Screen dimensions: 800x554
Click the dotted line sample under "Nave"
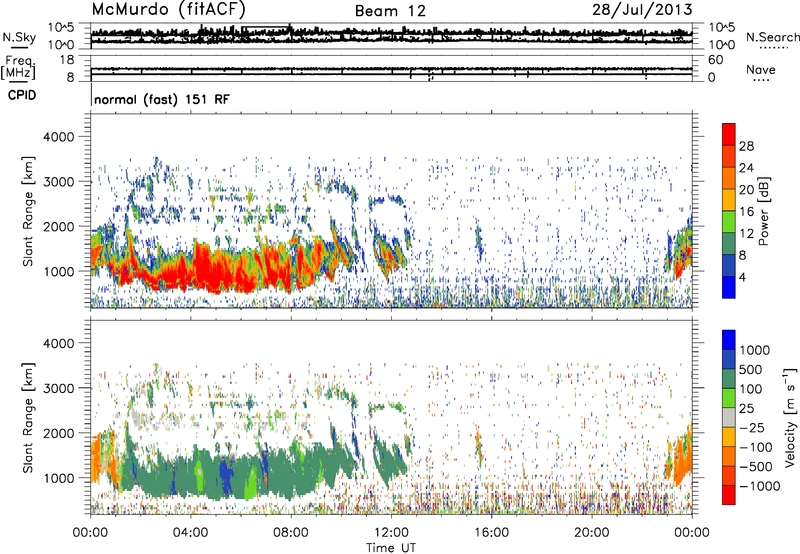click(761, 81)
